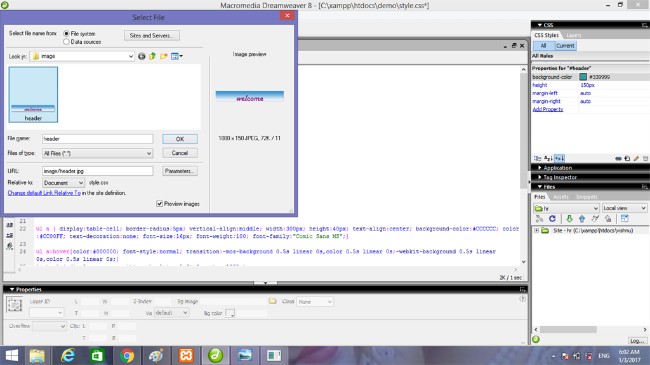Browse for Bg image folder icon
650x365 pixels.
pyautogui.click(x=272, y=301)
